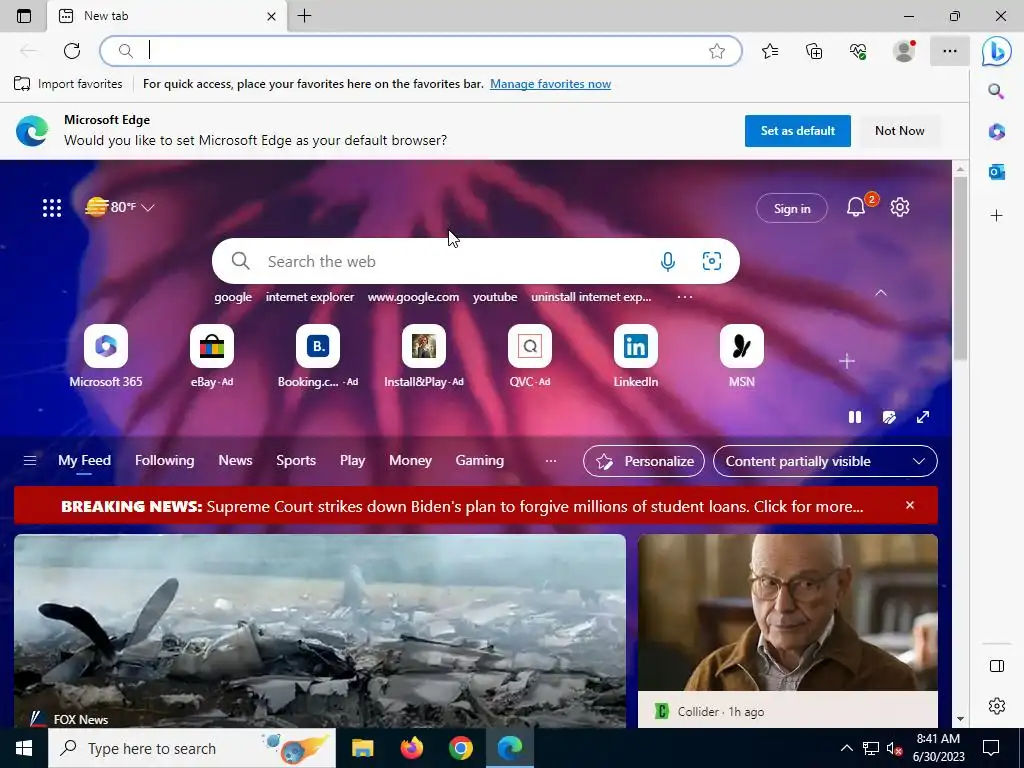Viewport: 1024px width, 768px height.
Task: Click the Personalize button
Action: tap(643, 461)
